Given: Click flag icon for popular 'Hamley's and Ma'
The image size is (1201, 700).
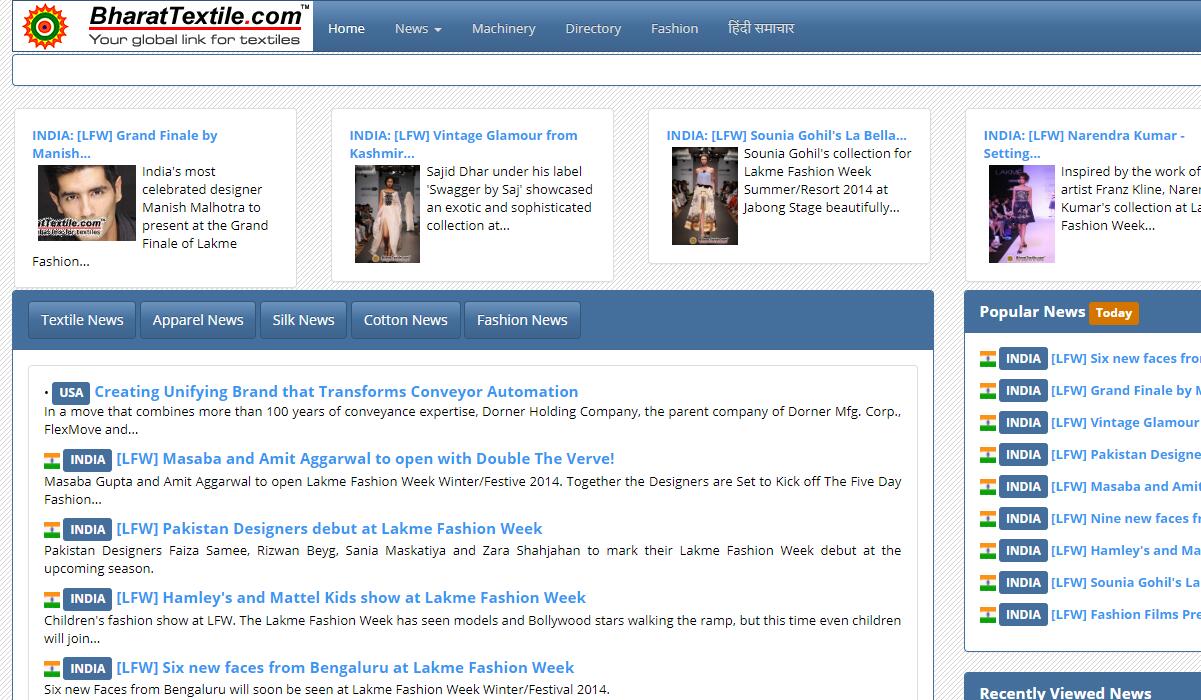Looking at the screenshot, I should tap(988, 551).
